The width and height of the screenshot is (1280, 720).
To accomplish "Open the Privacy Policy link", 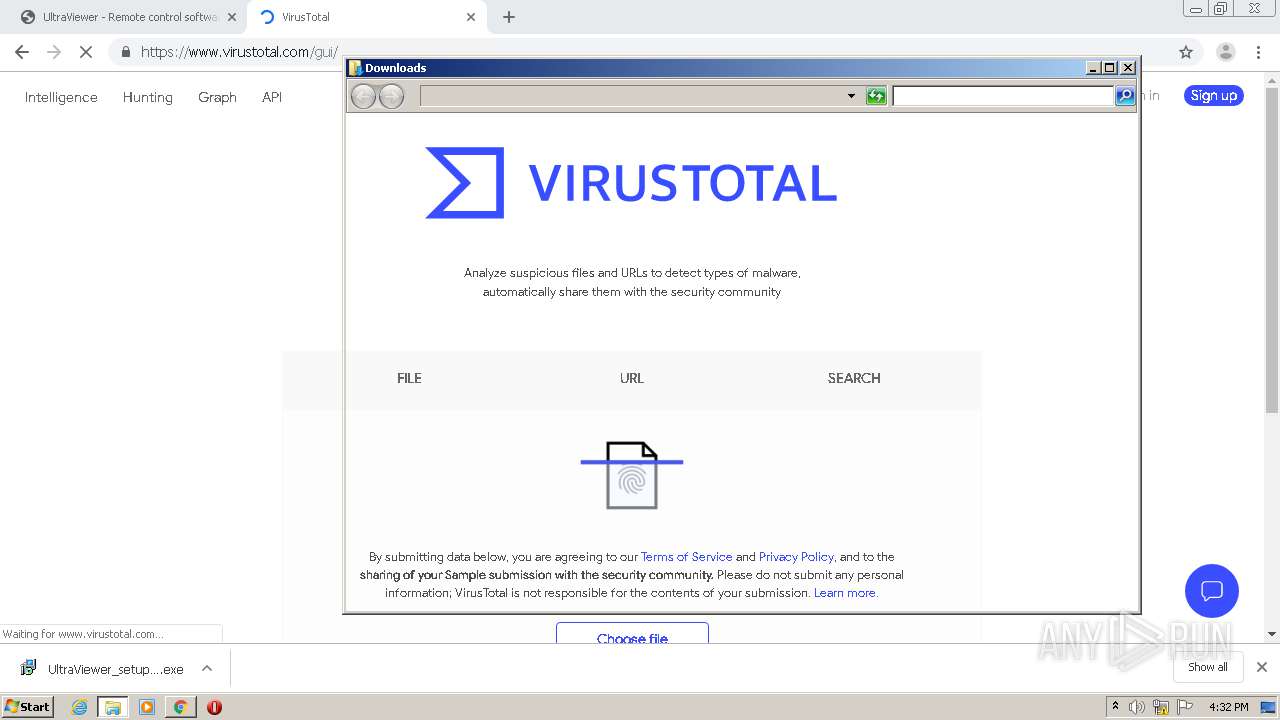I will 796,557.
